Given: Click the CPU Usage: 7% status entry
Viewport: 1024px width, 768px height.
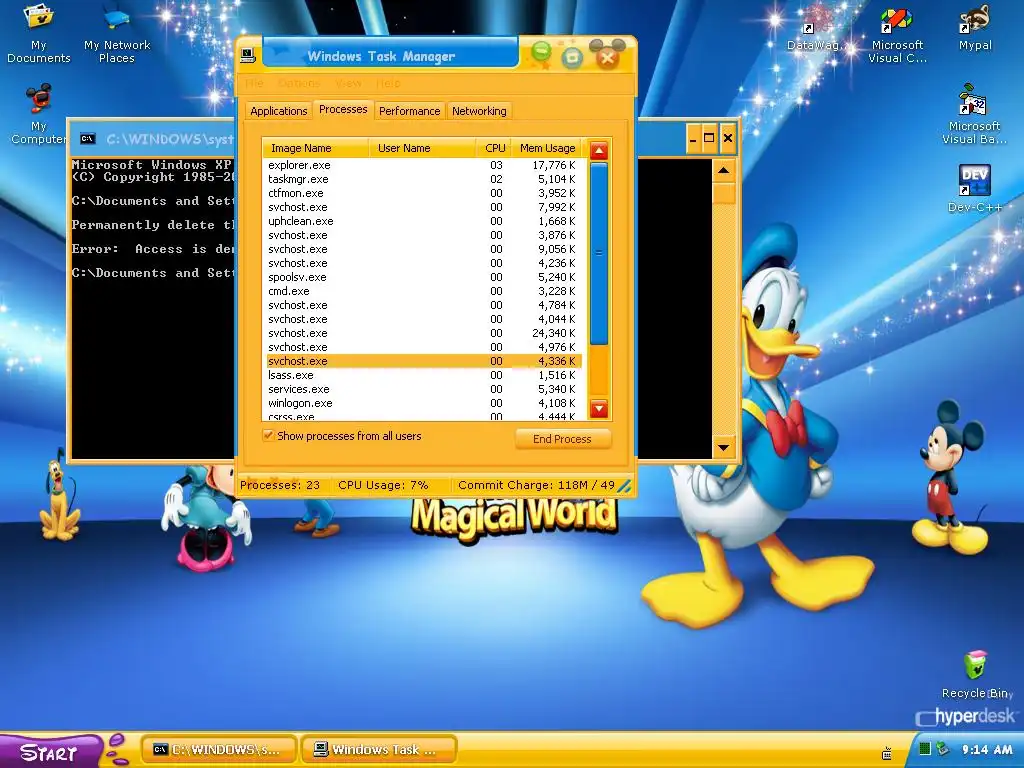Looking at the screenshot, I should pyautogui.click(x=383, y=485).
